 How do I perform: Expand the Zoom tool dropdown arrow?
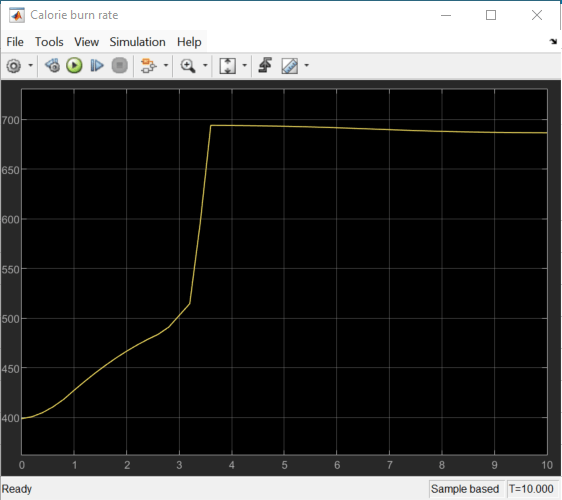(205, 66)
